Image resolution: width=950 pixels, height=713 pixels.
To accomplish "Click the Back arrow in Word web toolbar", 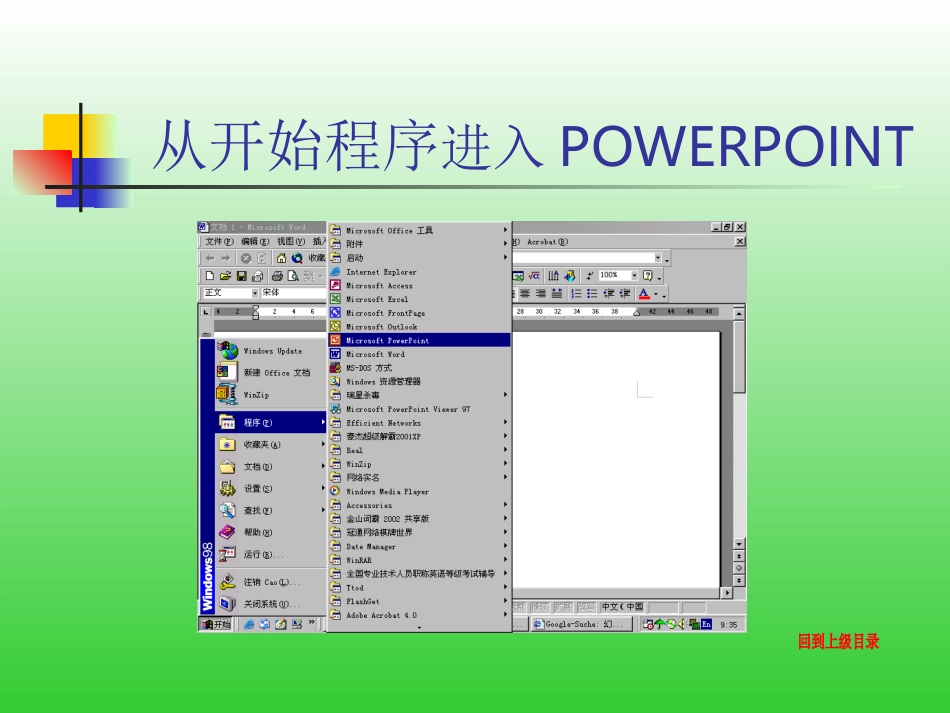I will pos(210,258).
